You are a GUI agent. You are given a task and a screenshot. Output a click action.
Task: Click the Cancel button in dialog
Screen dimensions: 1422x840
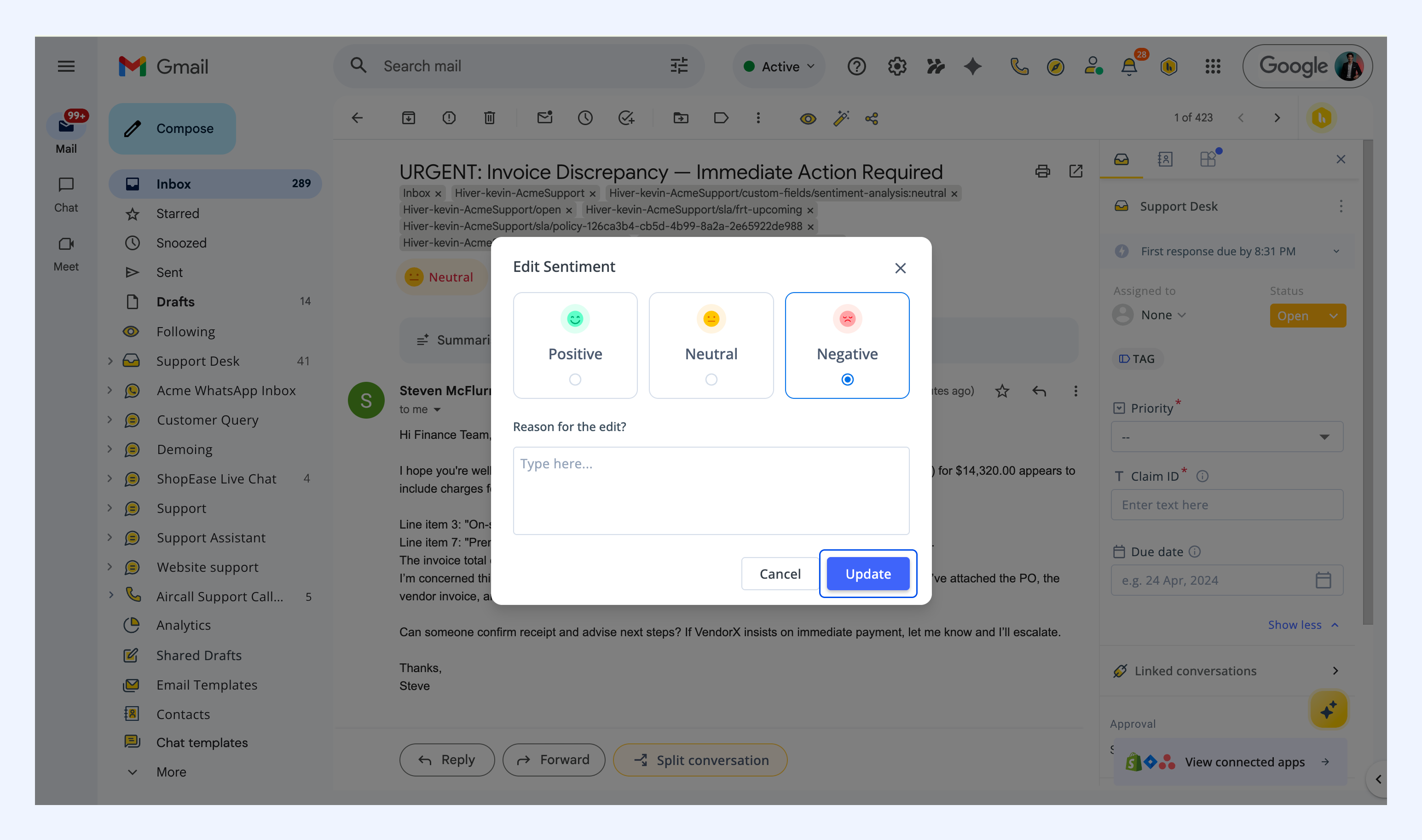coord(780,573)
